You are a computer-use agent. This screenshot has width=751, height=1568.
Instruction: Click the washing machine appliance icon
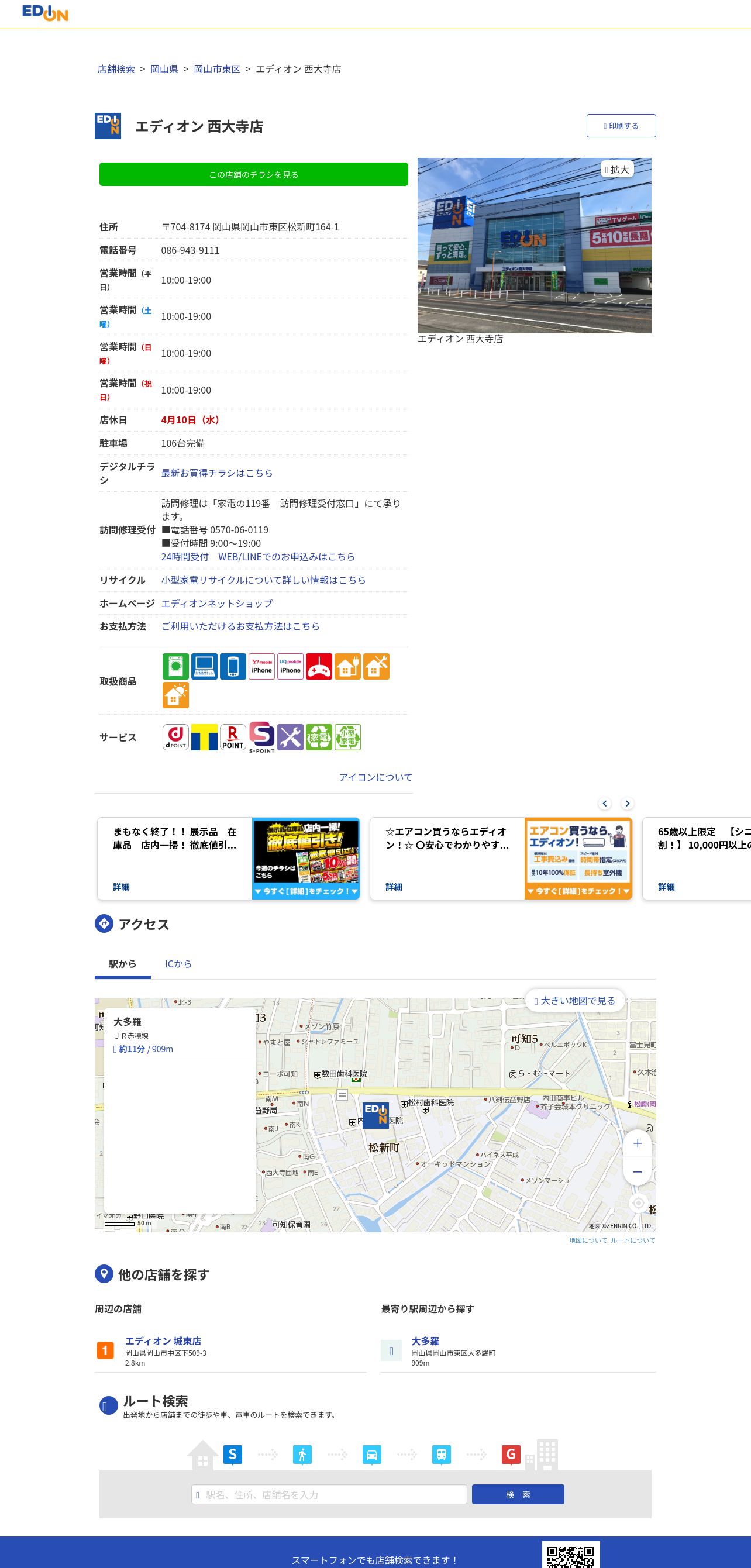click(175, 667)
